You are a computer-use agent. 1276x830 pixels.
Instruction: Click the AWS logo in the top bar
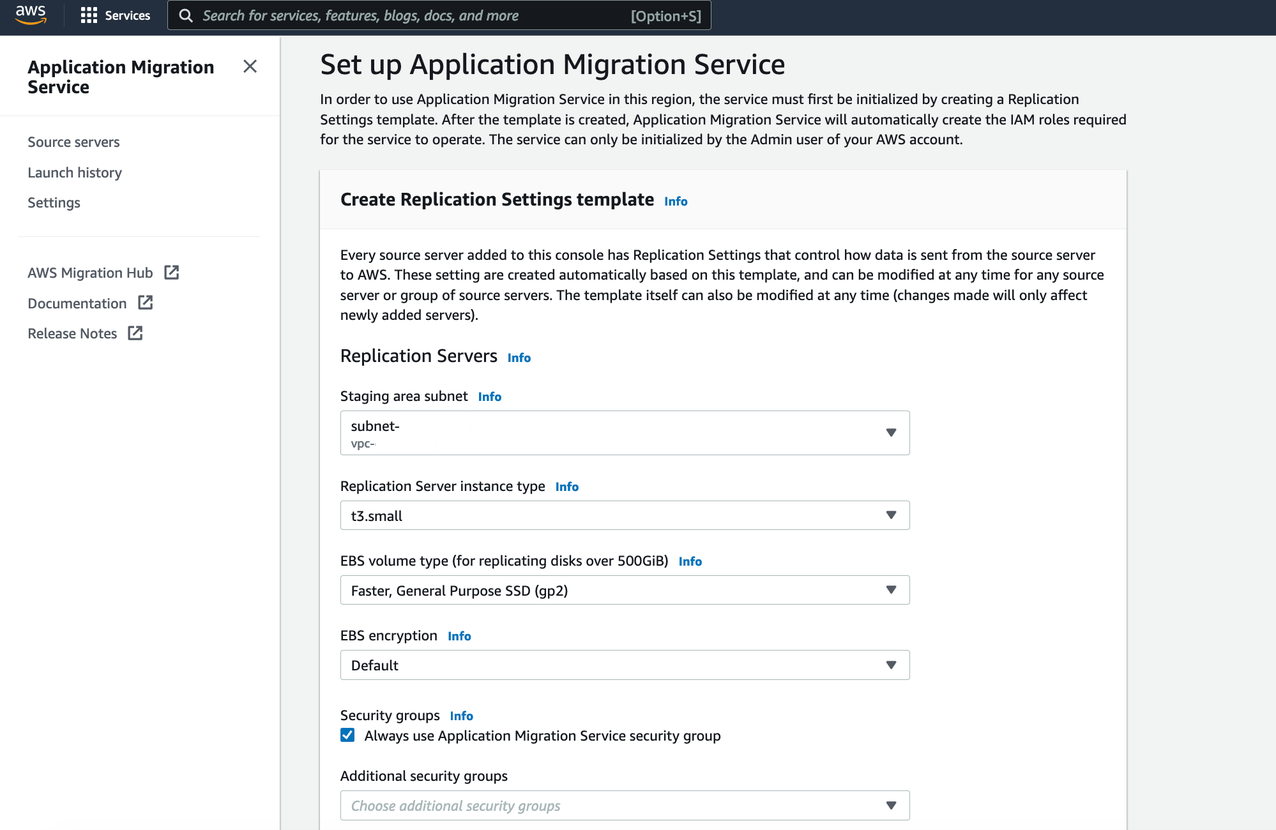30,15
